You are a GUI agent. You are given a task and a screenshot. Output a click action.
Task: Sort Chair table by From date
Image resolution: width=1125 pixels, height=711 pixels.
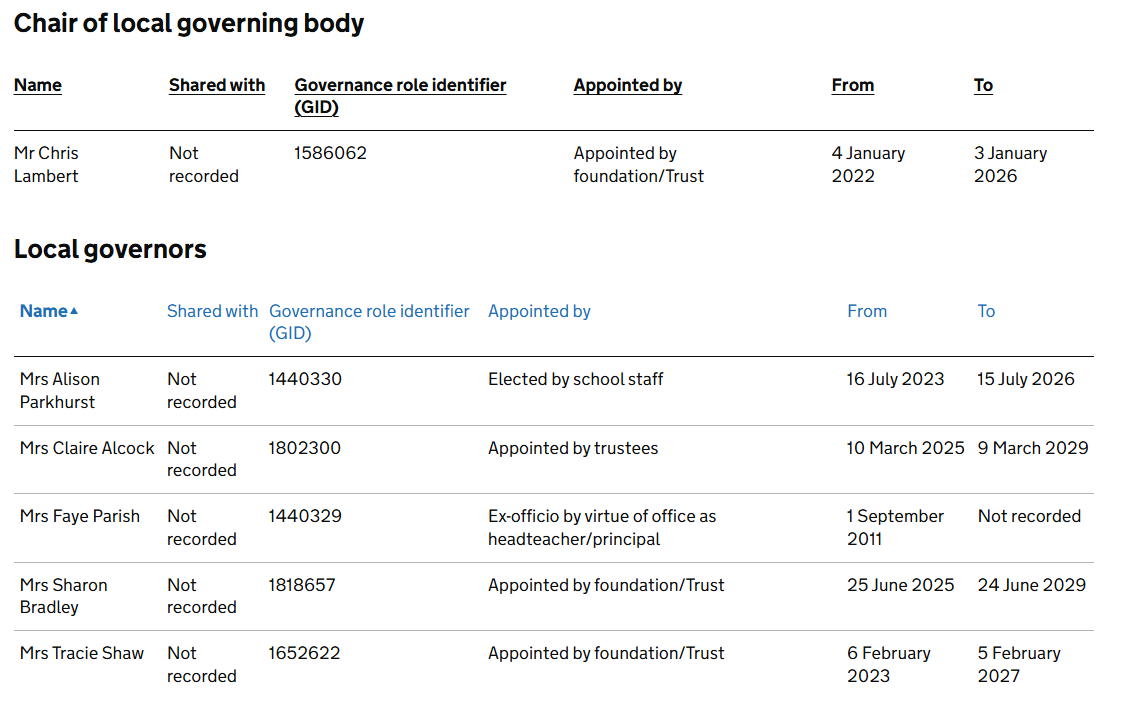coord(852,85)
